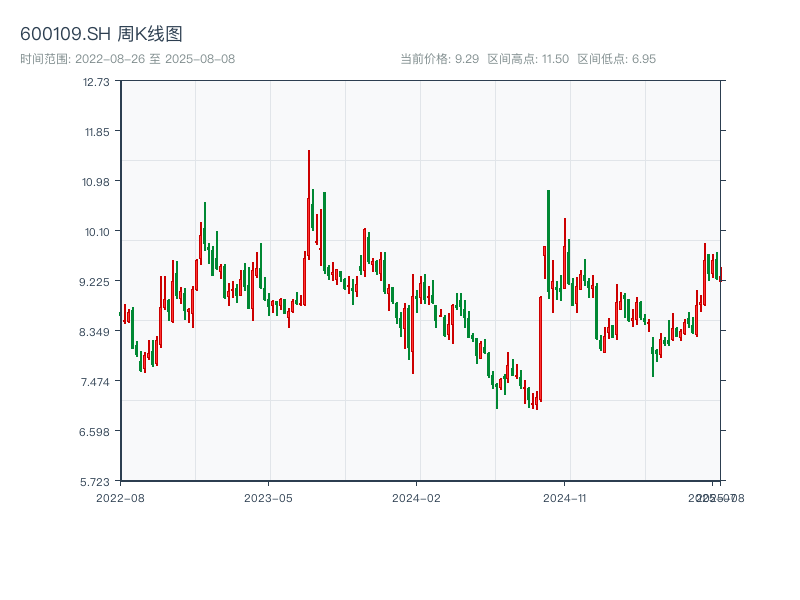Click the y-axis value 10.98
This screenshot has height=600, width=800.
point(96,182)
